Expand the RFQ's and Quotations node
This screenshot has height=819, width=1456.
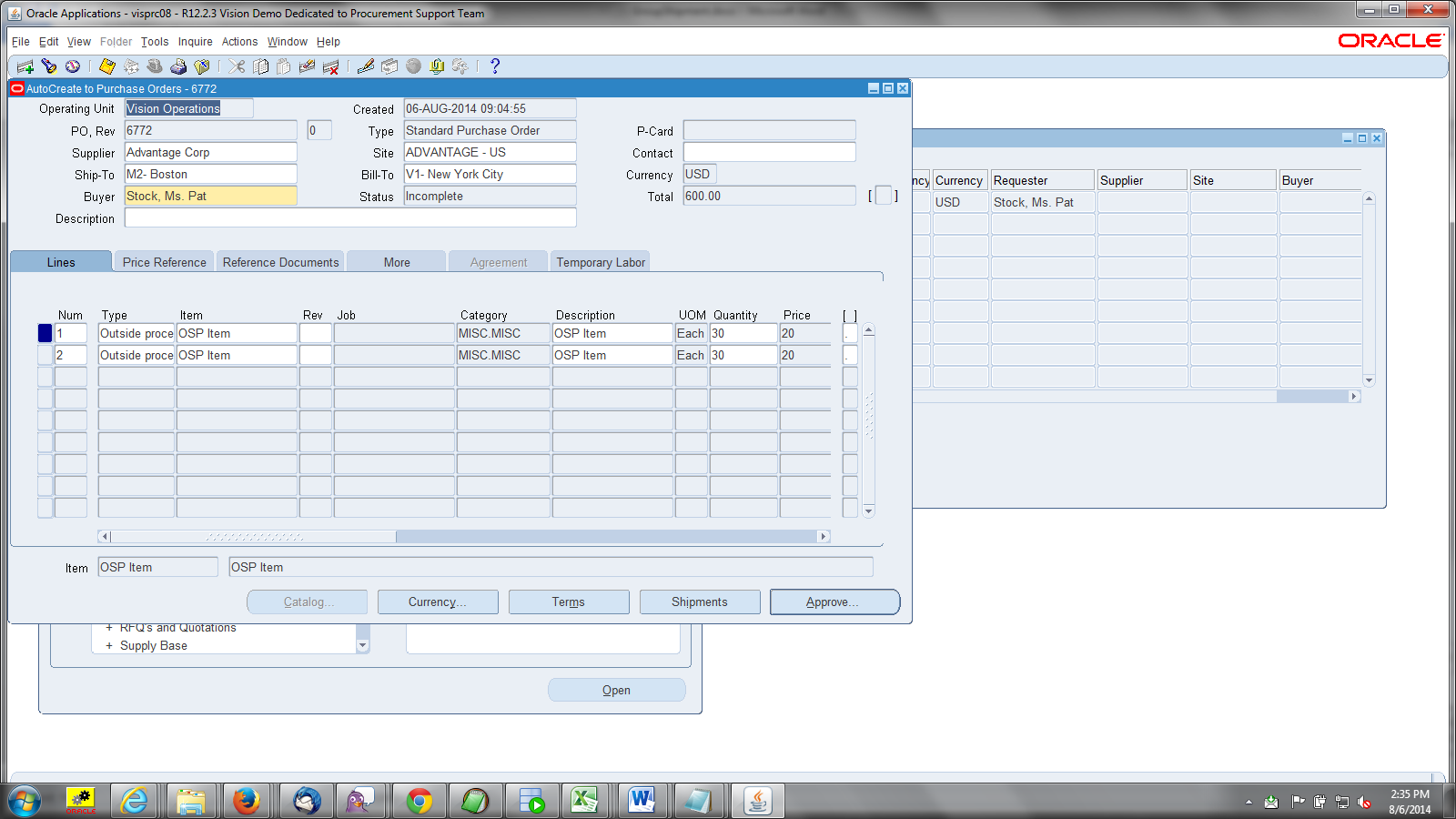109,628
